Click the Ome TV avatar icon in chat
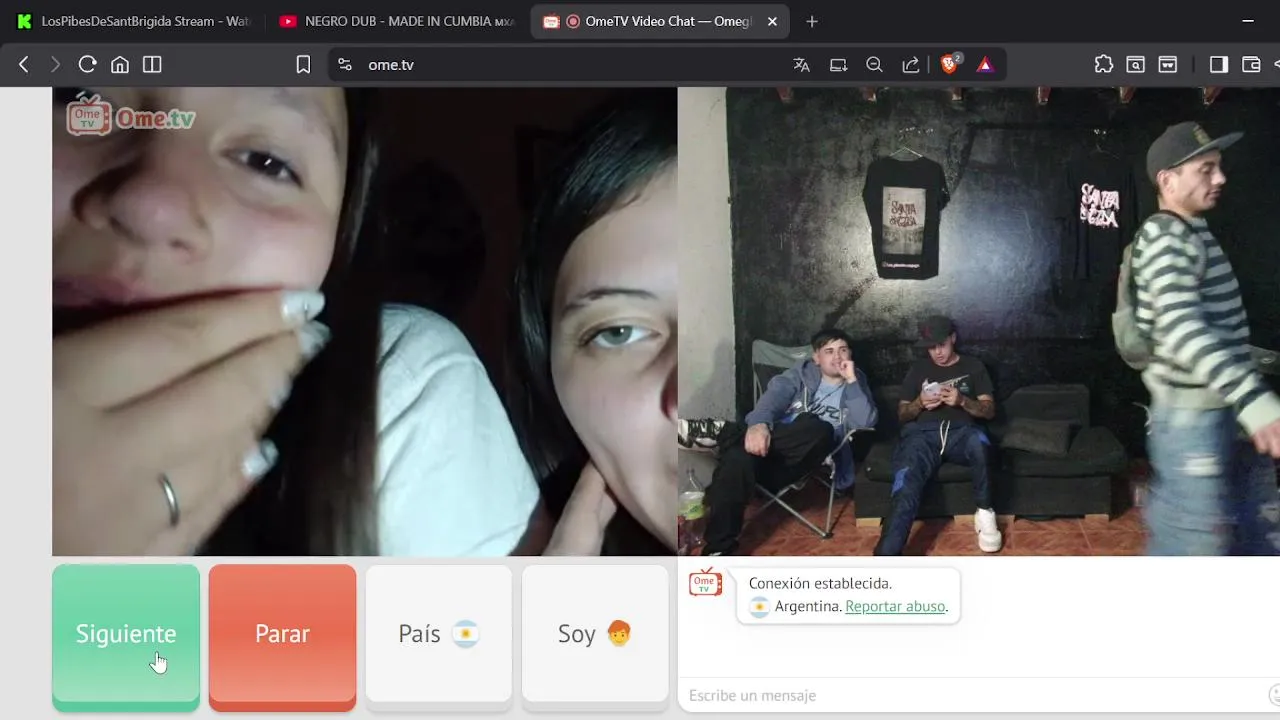Viewport: 1280px width, 720px height. (705, 582)
